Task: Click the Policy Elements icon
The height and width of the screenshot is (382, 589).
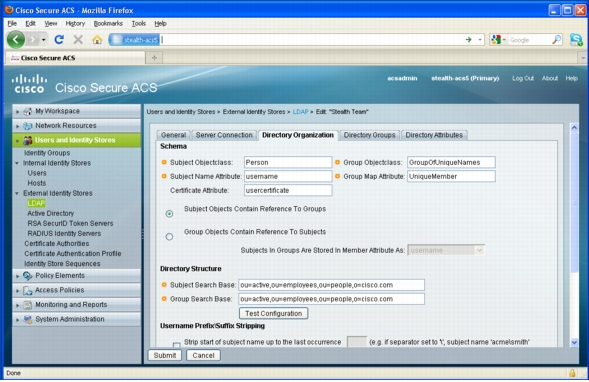Action: pos(27,276)
